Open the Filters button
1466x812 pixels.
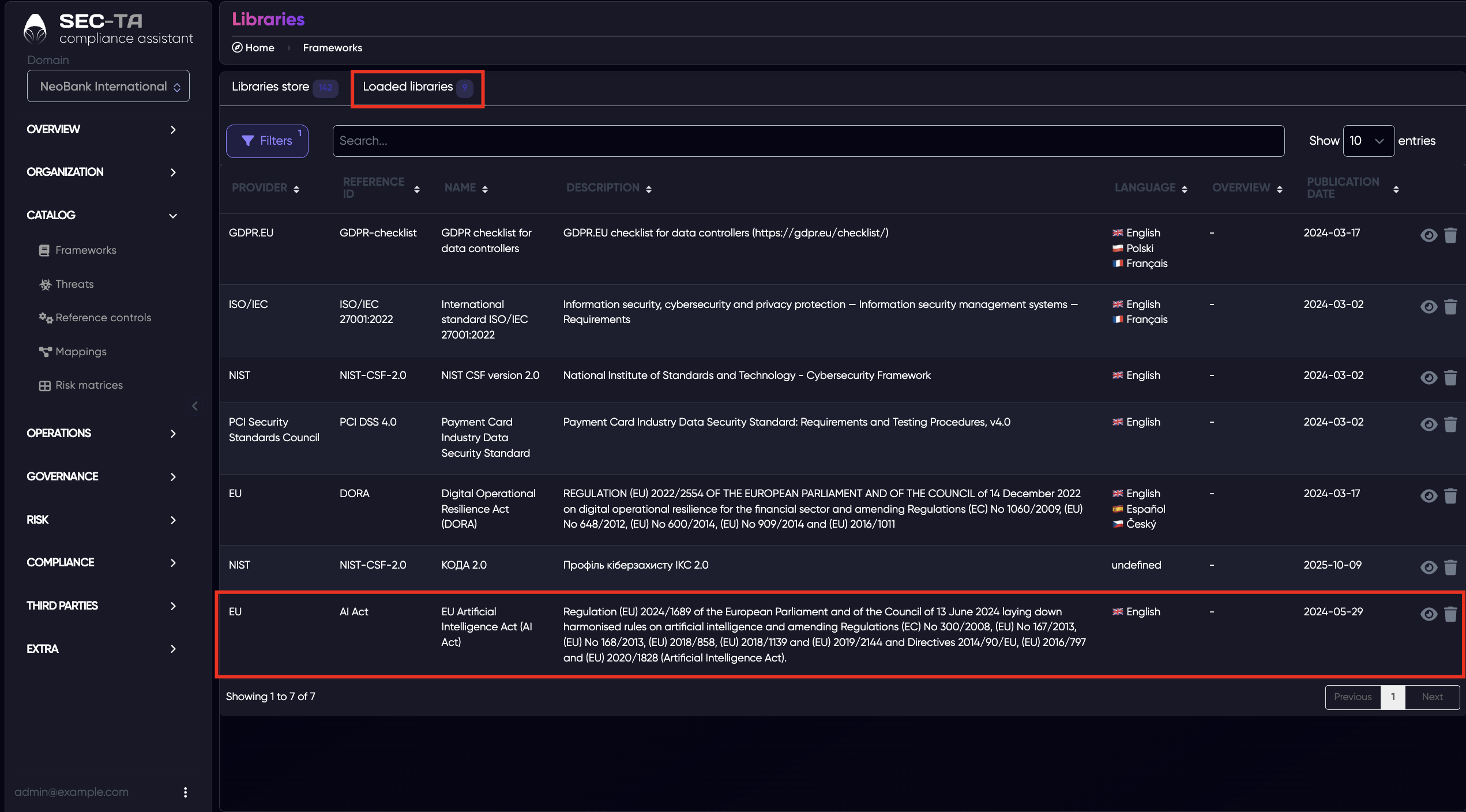coord(267,141)
